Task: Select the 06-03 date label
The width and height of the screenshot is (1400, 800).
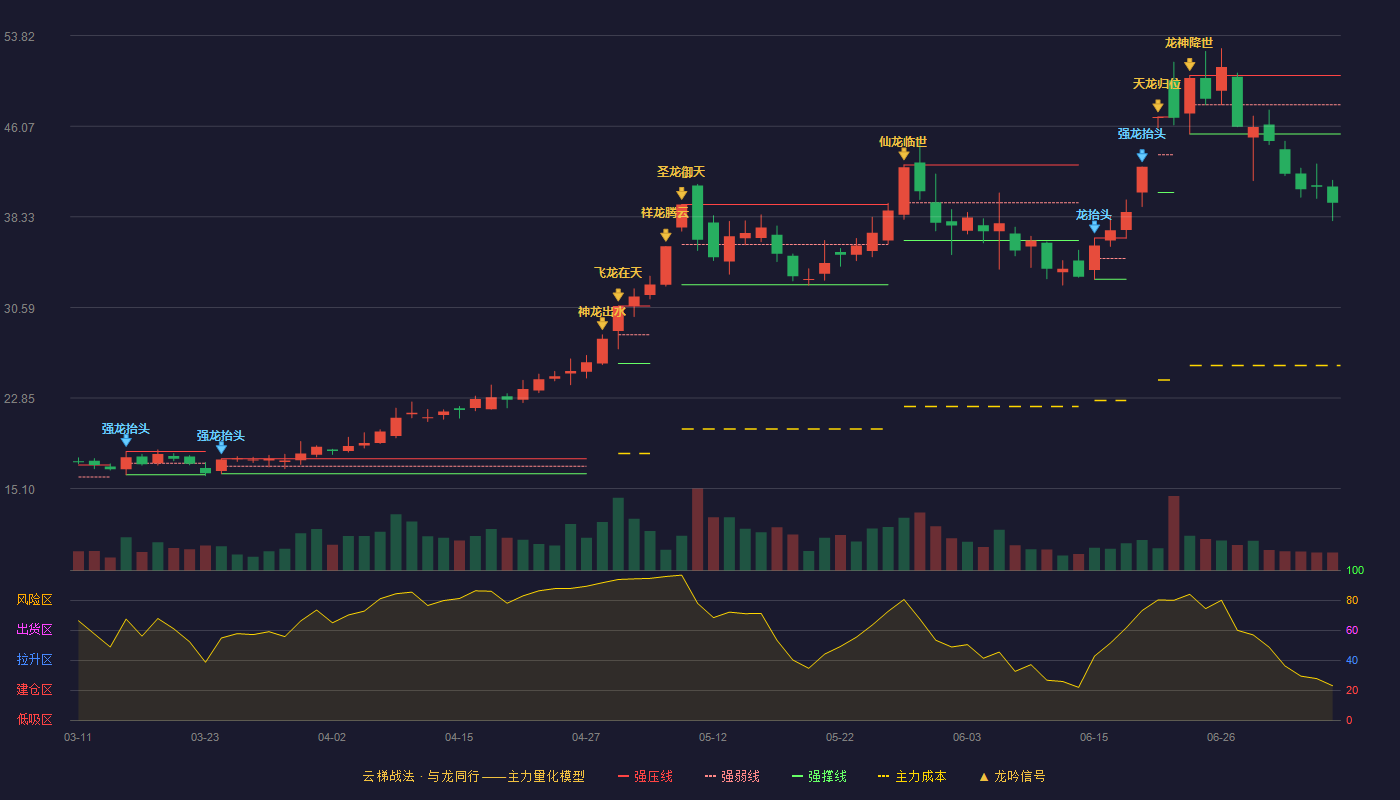Action: [967, 737]
